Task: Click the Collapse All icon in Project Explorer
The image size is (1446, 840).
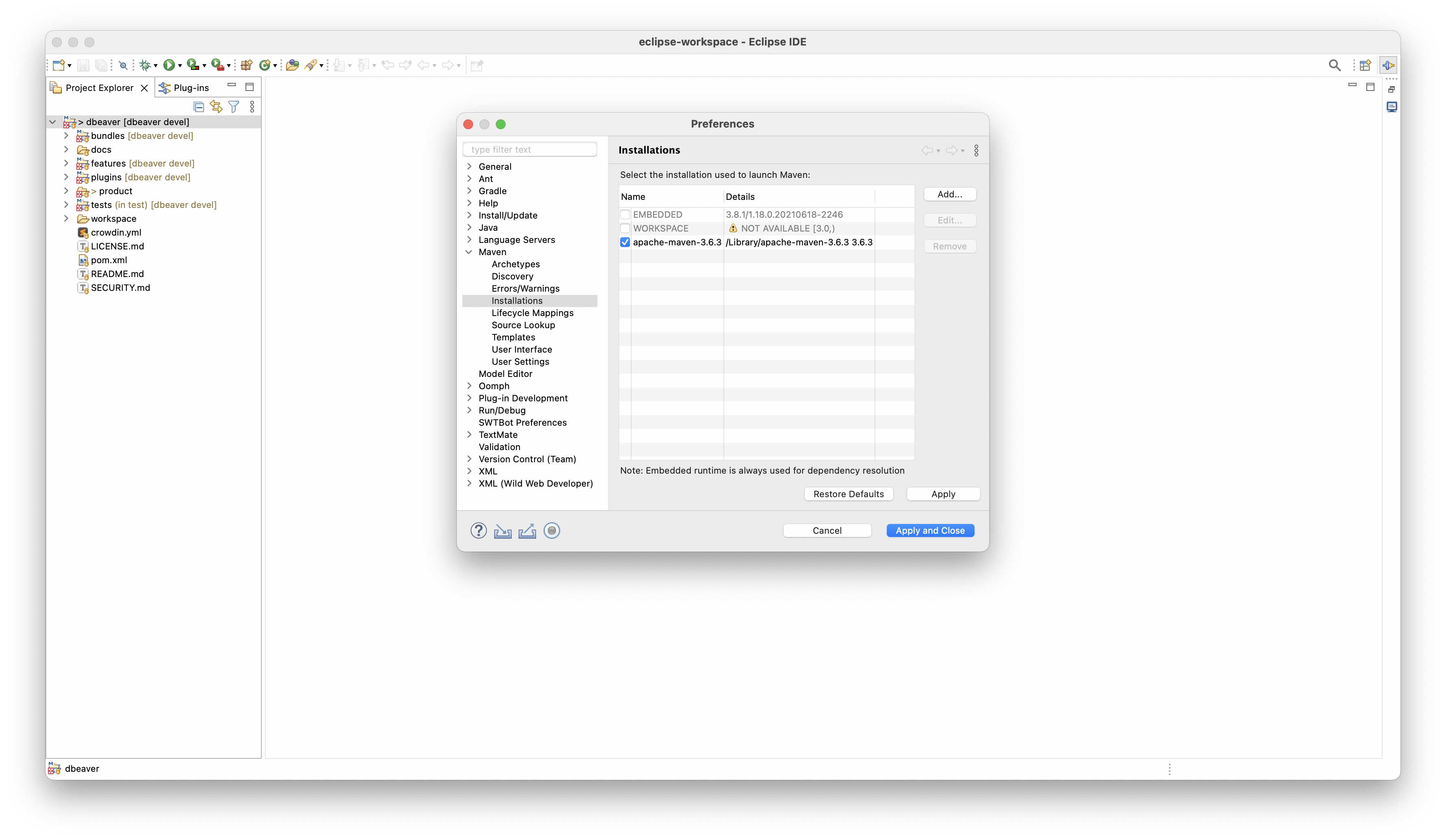Action: tap(199, 107)
